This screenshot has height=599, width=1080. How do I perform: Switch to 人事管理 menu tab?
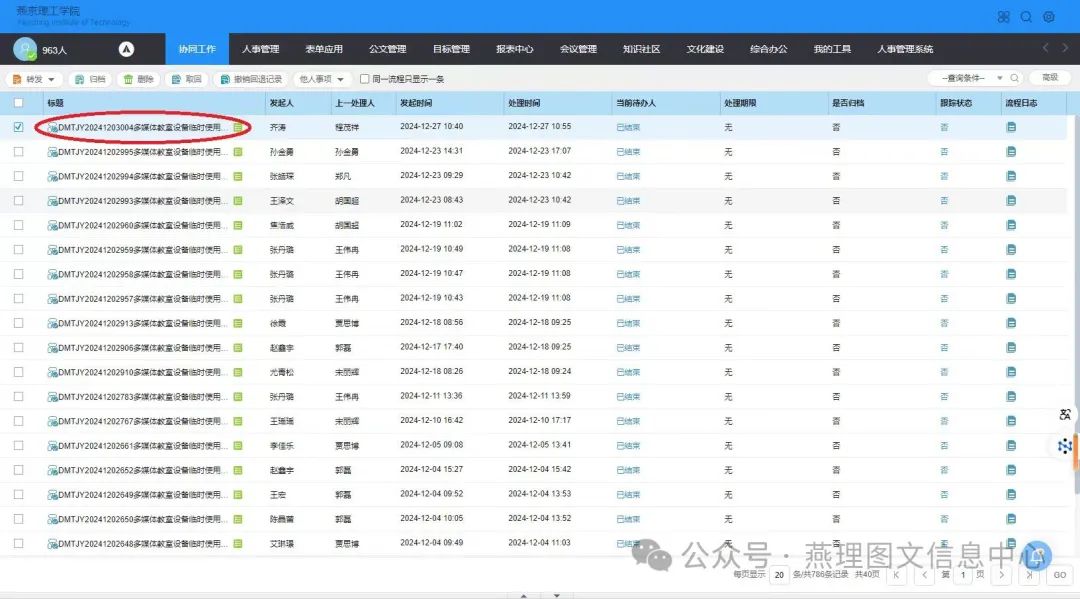pos(260,49)
